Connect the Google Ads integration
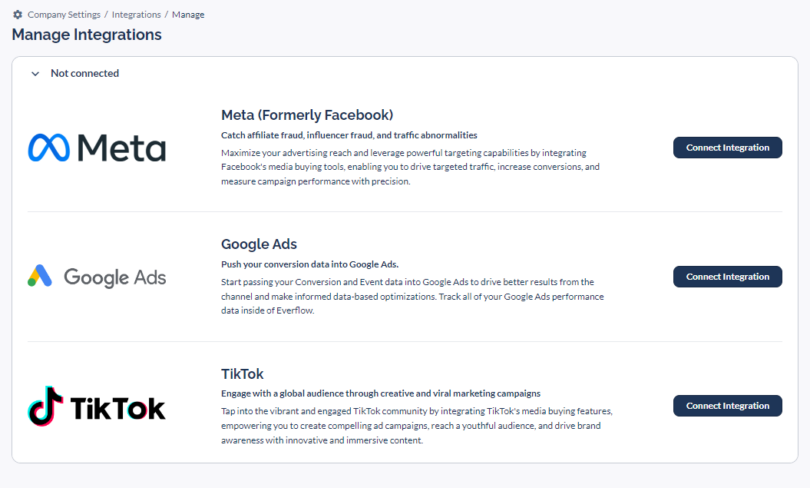810x488 pixels. coord(727,276)
